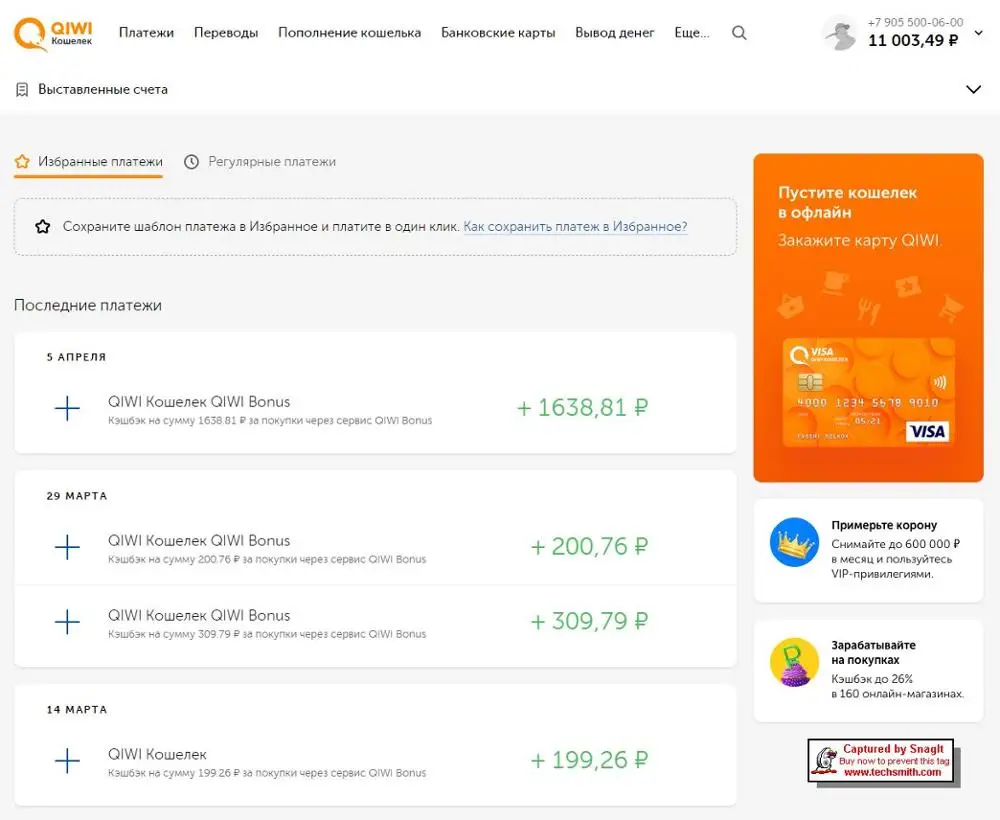Click the Кэшбэк на сумму 309.79 ₽ description
The height and width of the screenshot is (820, 1000).
pos(267,634)
